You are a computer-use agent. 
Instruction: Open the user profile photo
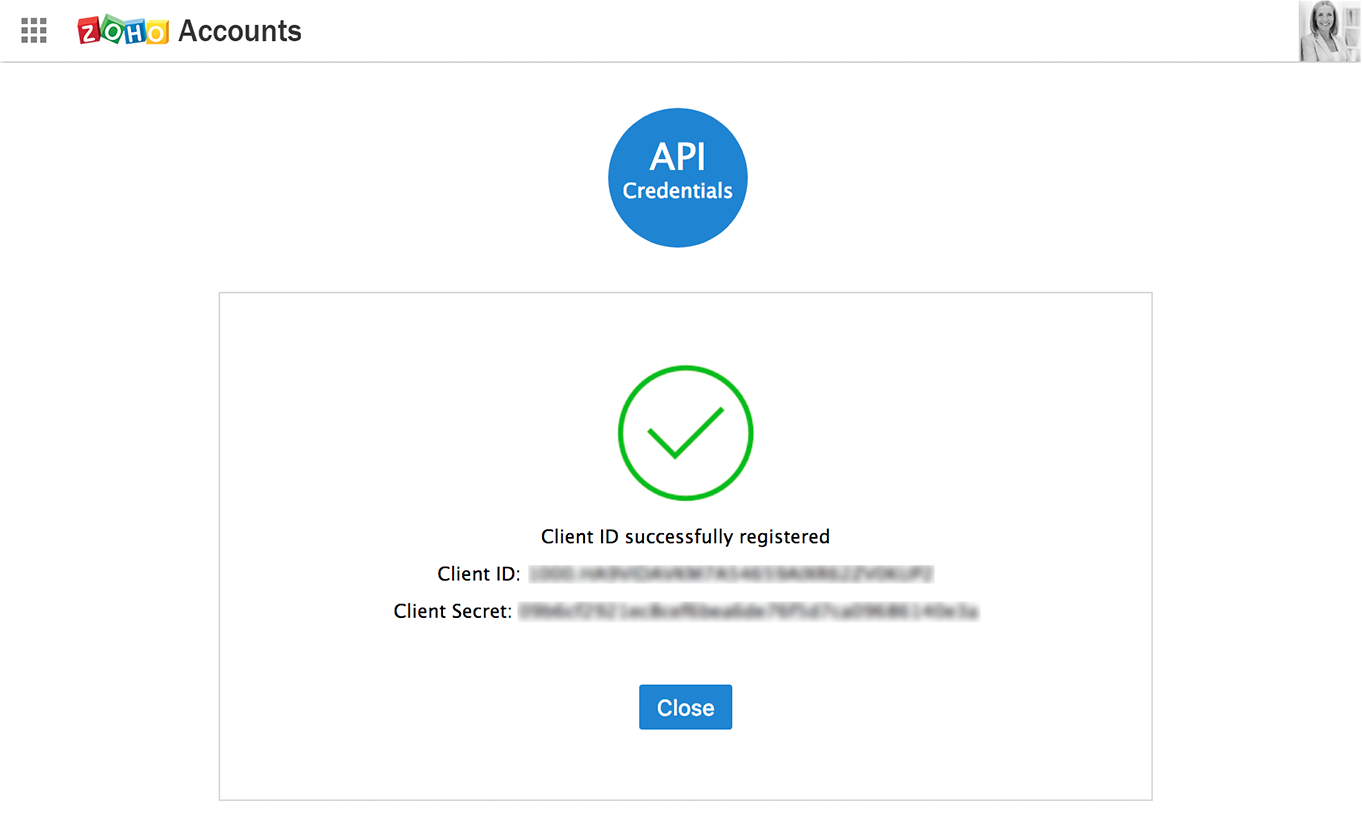tap(1330, 31)
